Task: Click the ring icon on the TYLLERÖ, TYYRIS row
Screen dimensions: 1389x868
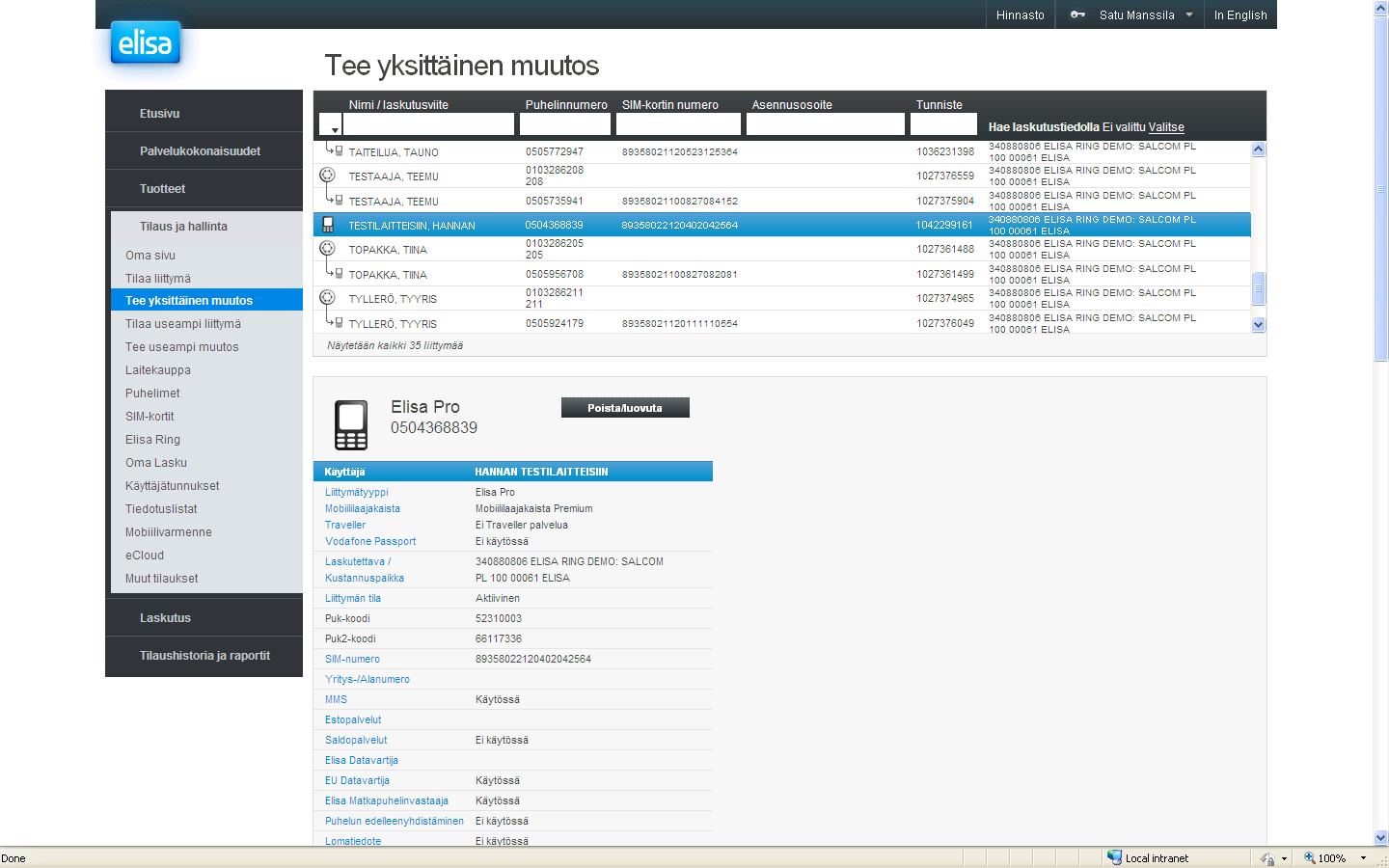Action: pos(327,298)
